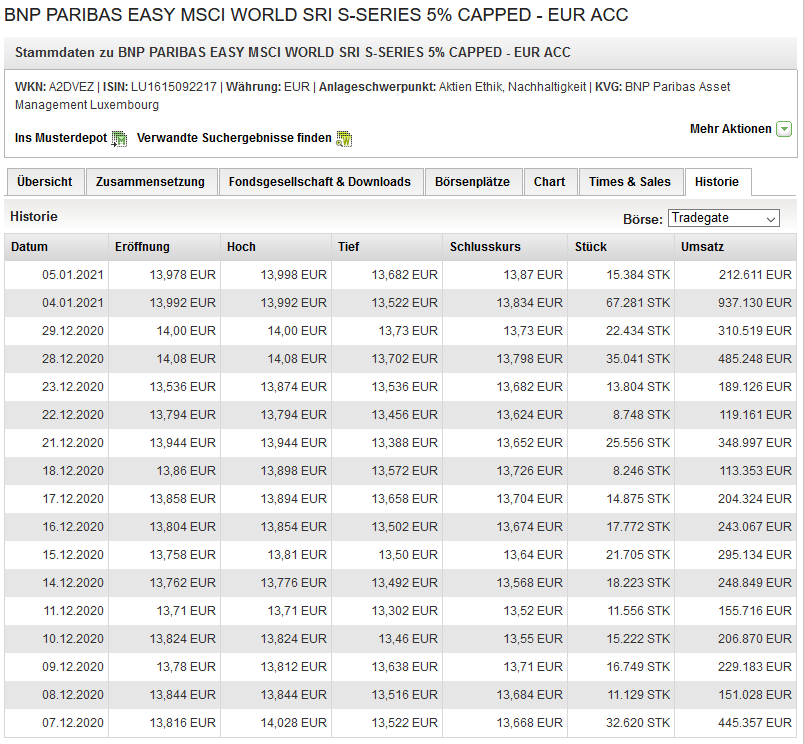Expand the Mehr Aktionen green arrow

[x=784, y=129]
